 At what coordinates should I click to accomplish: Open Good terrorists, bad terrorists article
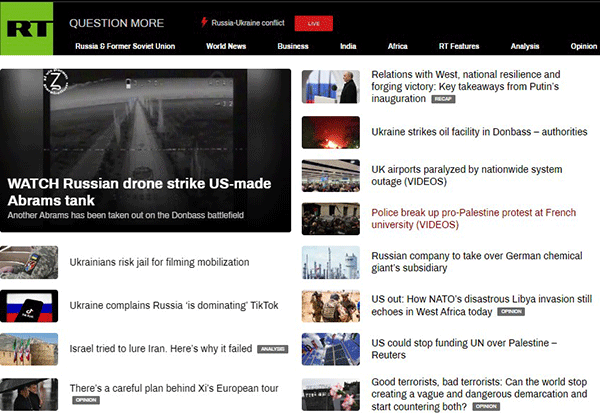[479, 394]
